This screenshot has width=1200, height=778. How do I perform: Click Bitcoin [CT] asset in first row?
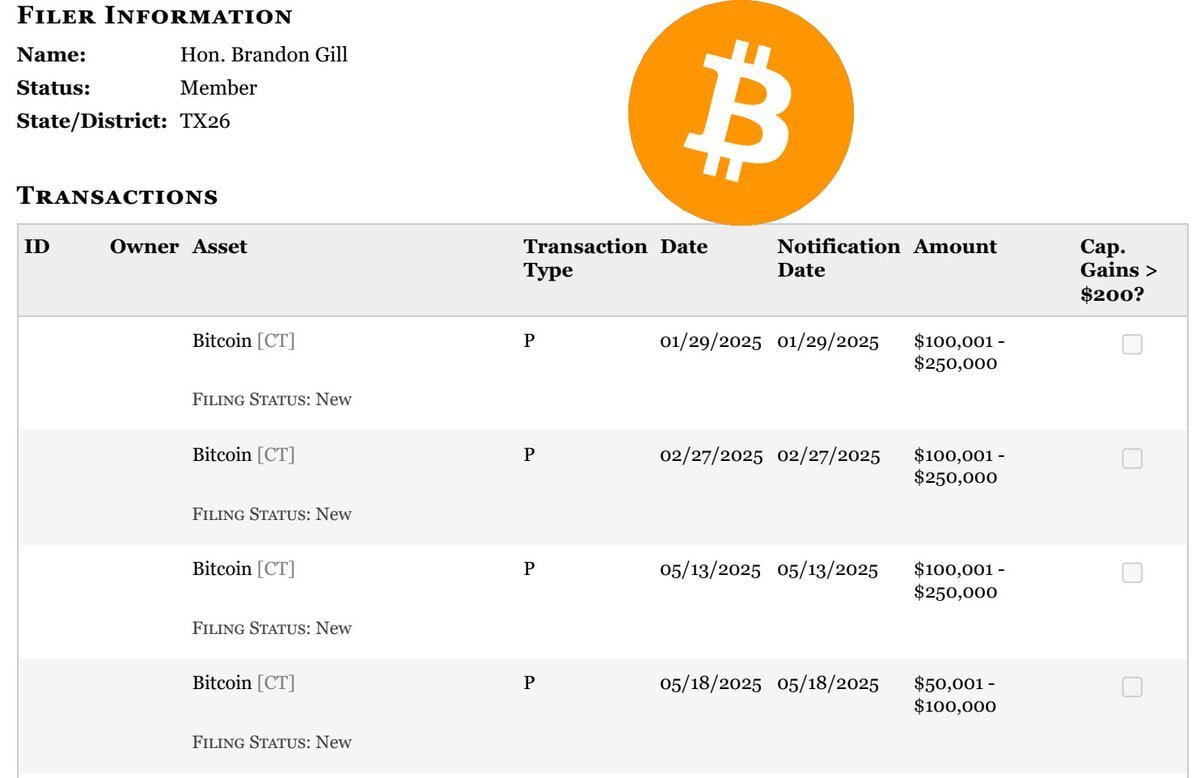(x=244, y=341)
